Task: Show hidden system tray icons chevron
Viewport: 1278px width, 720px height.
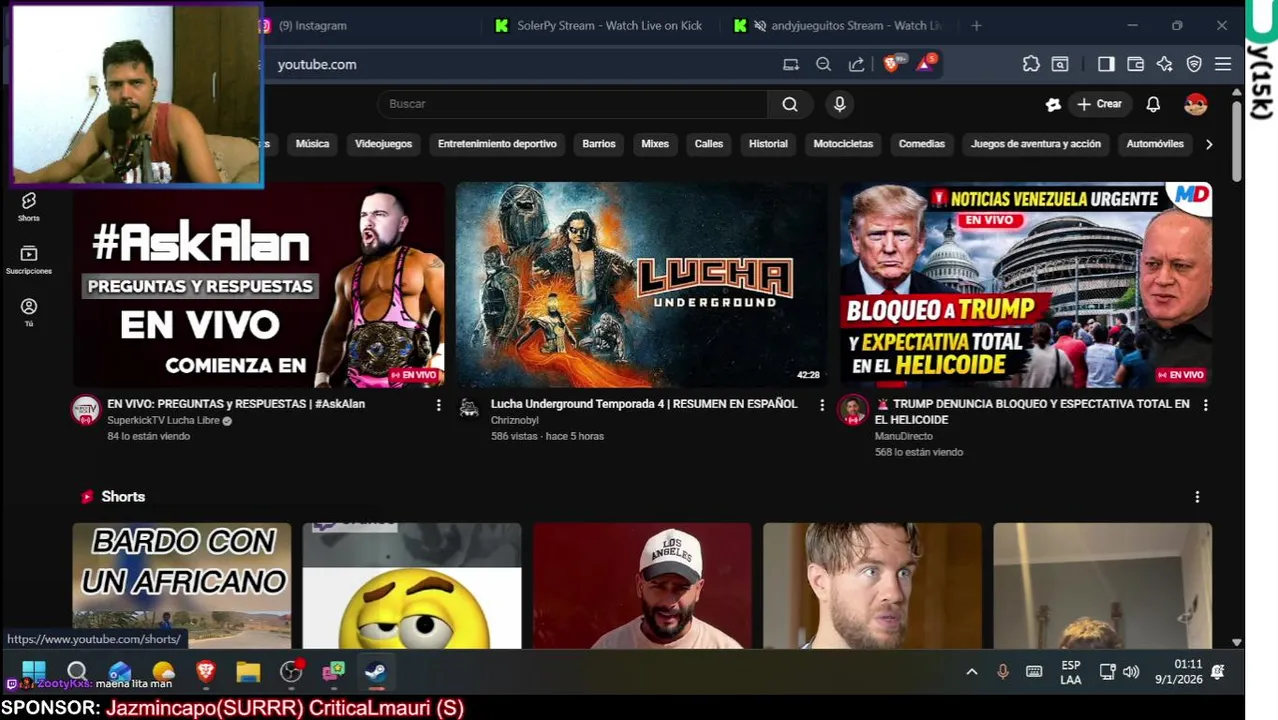Action: [971, 672]
